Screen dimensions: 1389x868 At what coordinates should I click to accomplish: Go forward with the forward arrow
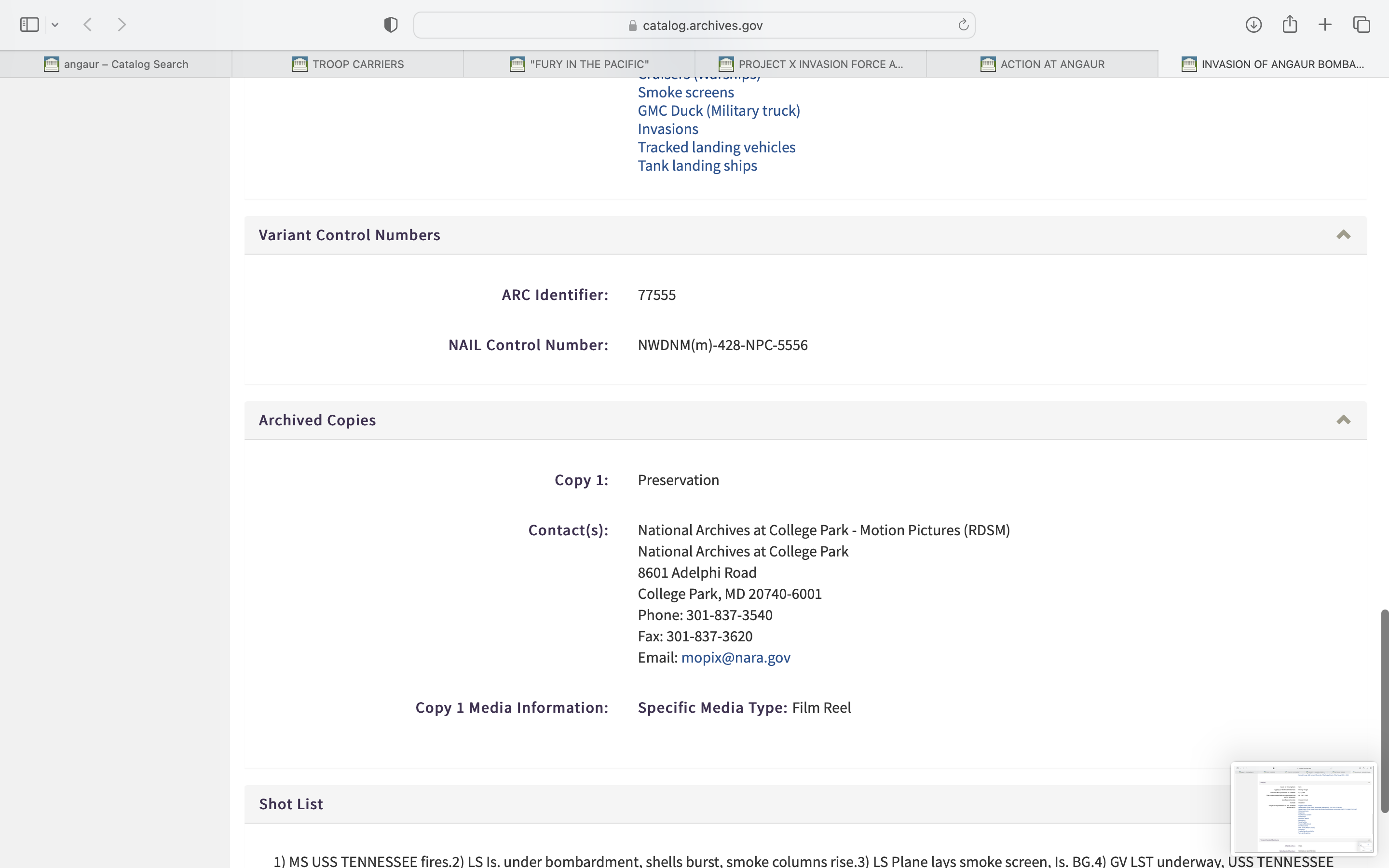[122, 25]
